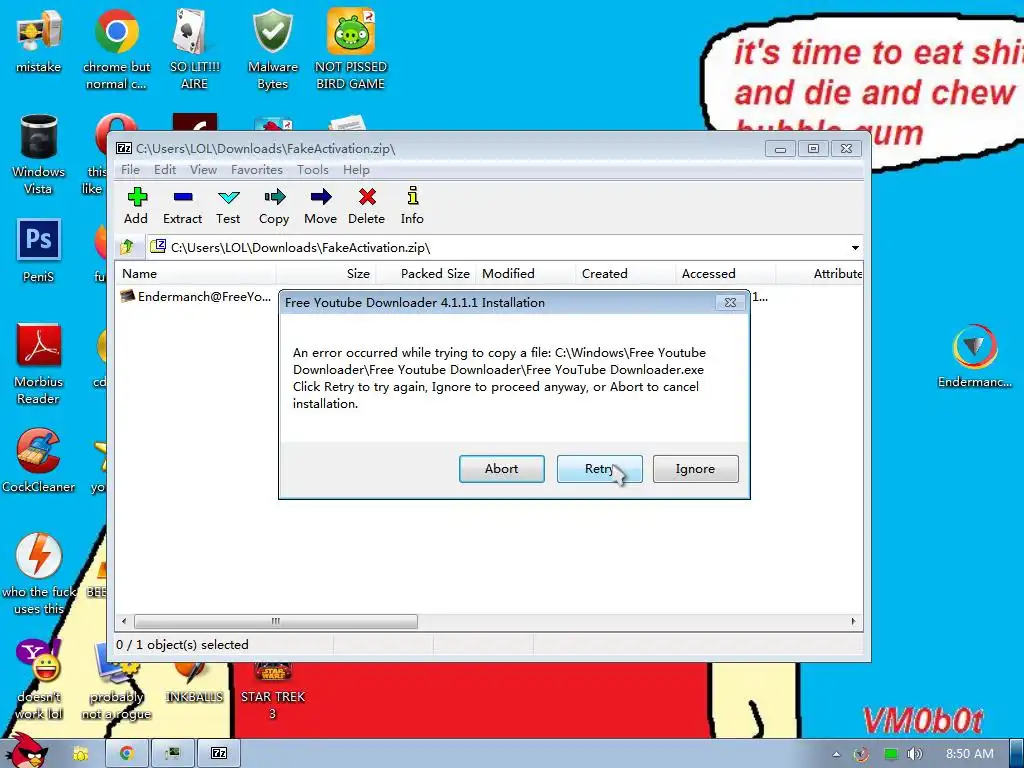
Task: Click the Copy toolbar icon
Action: point(274,205)
